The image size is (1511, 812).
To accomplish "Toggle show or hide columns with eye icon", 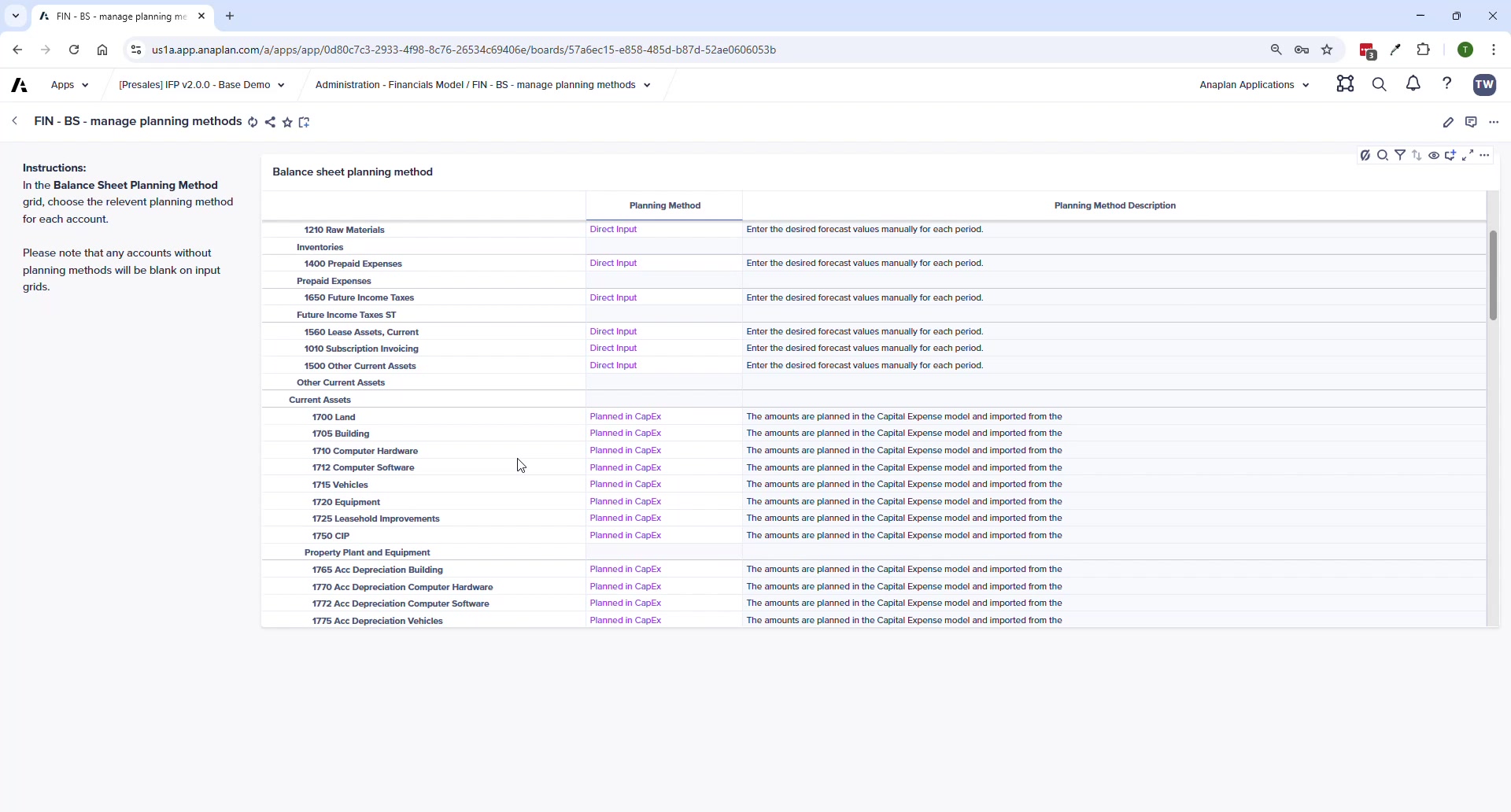I will (1434, 155).
